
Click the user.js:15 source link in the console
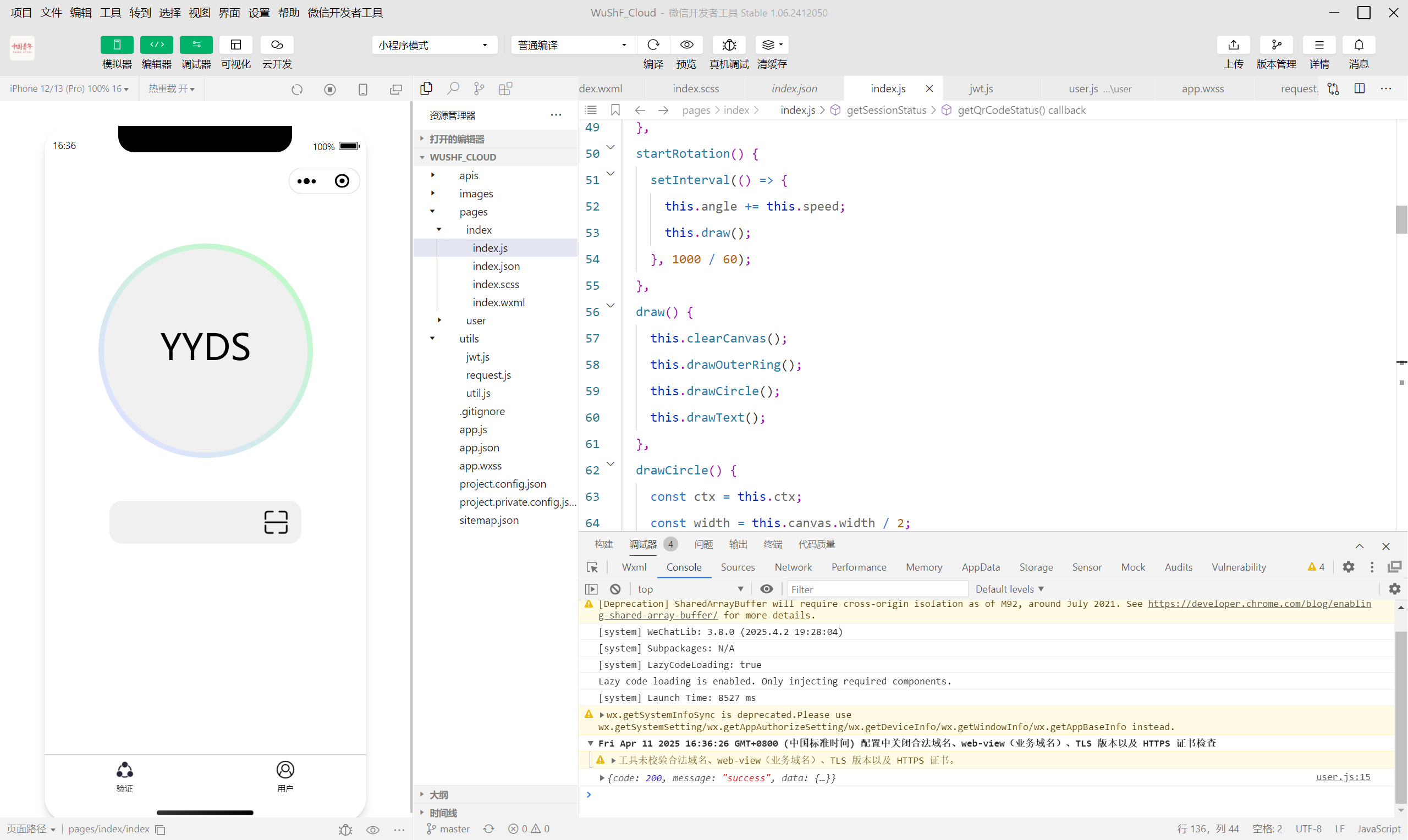click(x=1343, y=777)
